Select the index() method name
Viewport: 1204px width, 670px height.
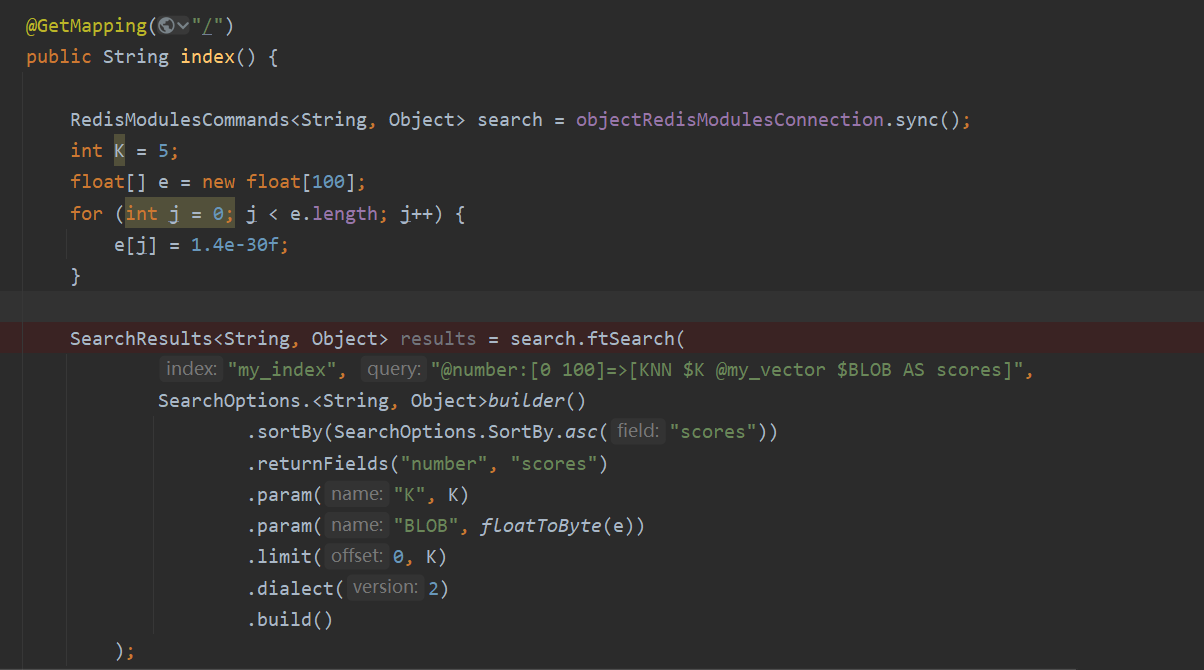pyautogui.click(x=206, y=56)
